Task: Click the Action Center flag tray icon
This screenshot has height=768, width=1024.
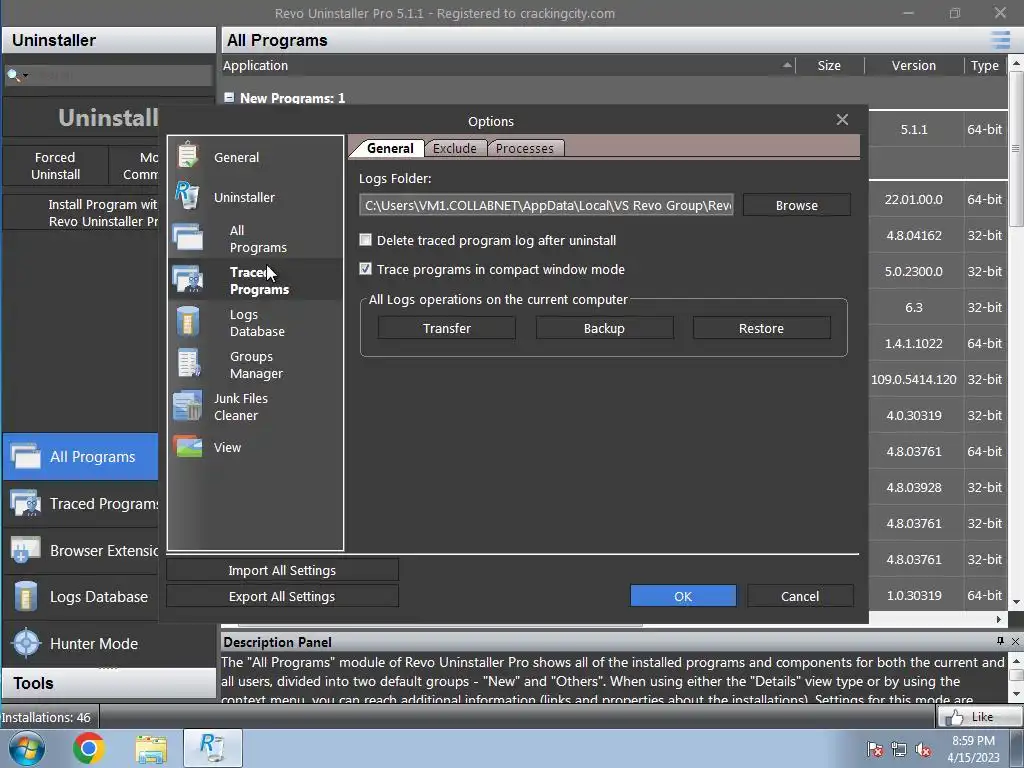Action: (875, 750)
